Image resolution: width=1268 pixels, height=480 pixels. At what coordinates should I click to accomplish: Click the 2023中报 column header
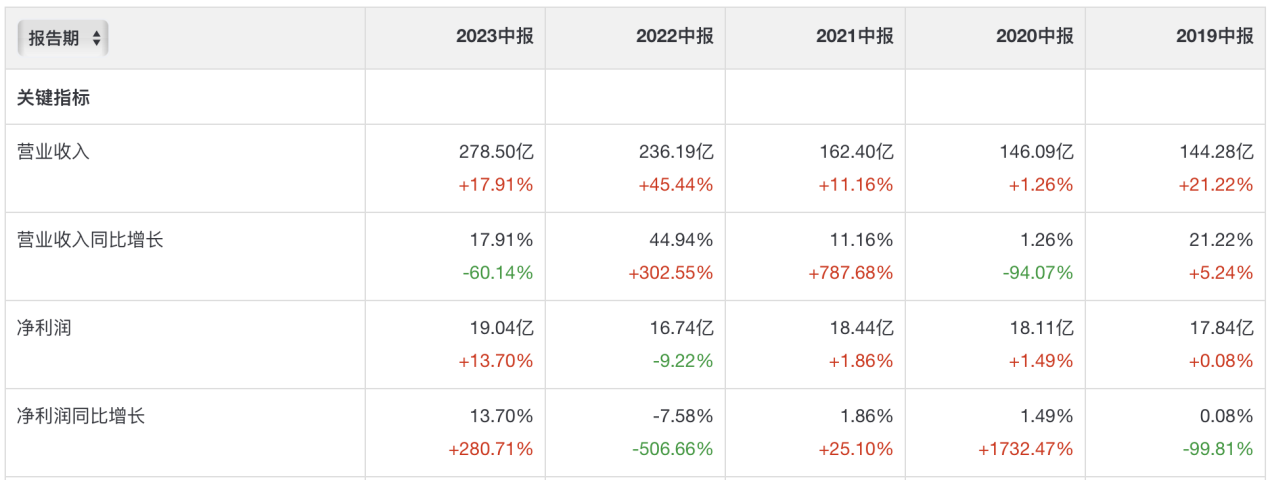(494, 37)
